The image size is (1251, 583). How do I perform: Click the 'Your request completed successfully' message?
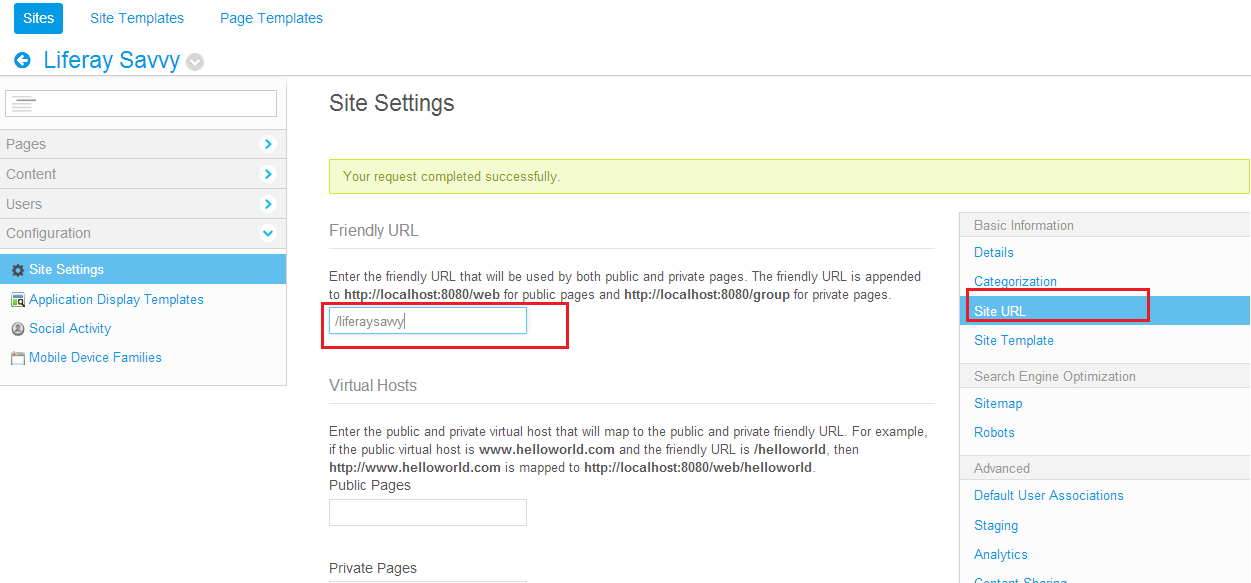pyautogui.click(x=451, y=176)
